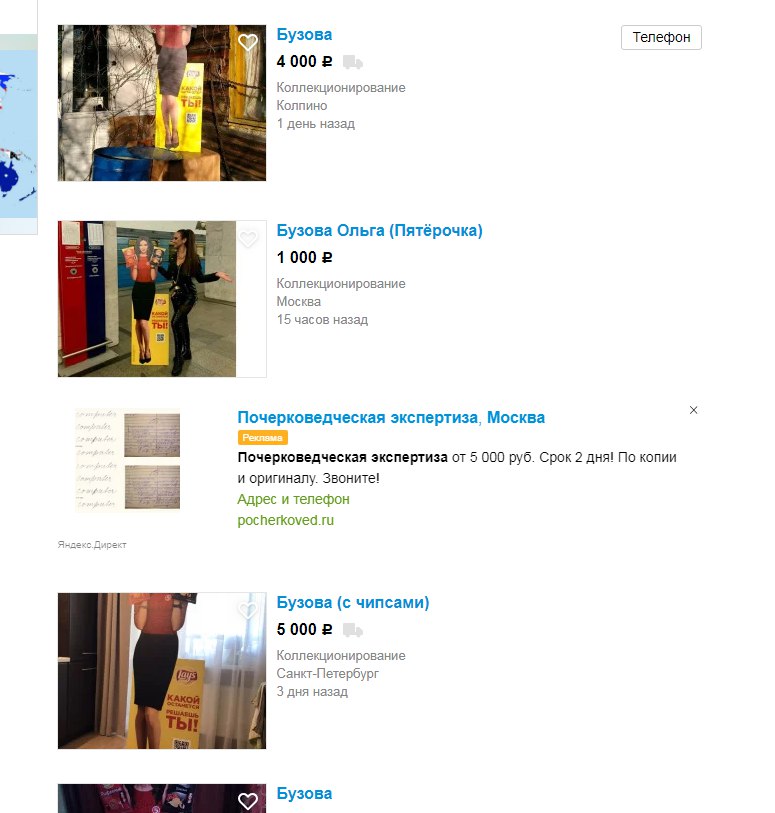Open the Колпино listing photo thumbnail
Screen dimensions: 775x813
pyautogui.click(x=162, y=103)
